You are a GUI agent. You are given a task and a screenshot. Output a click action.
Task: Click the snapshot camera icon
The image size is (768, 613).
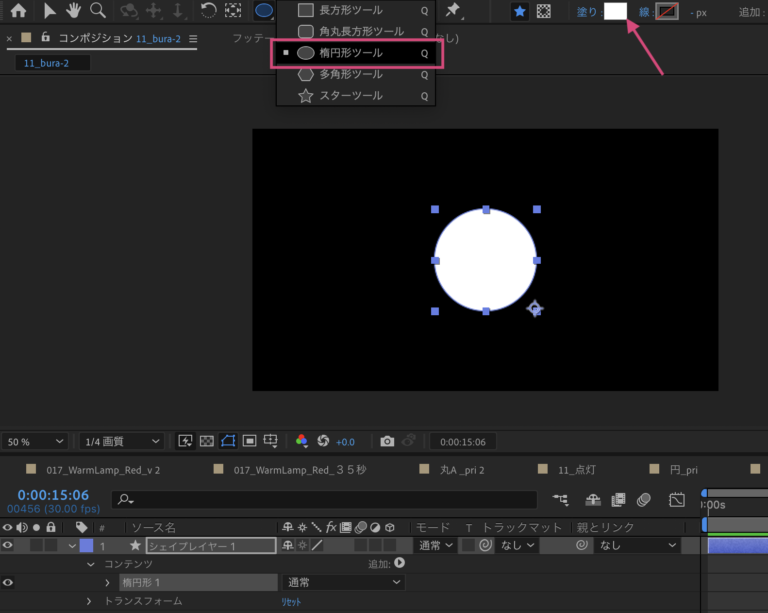click(x=387, y=441)
